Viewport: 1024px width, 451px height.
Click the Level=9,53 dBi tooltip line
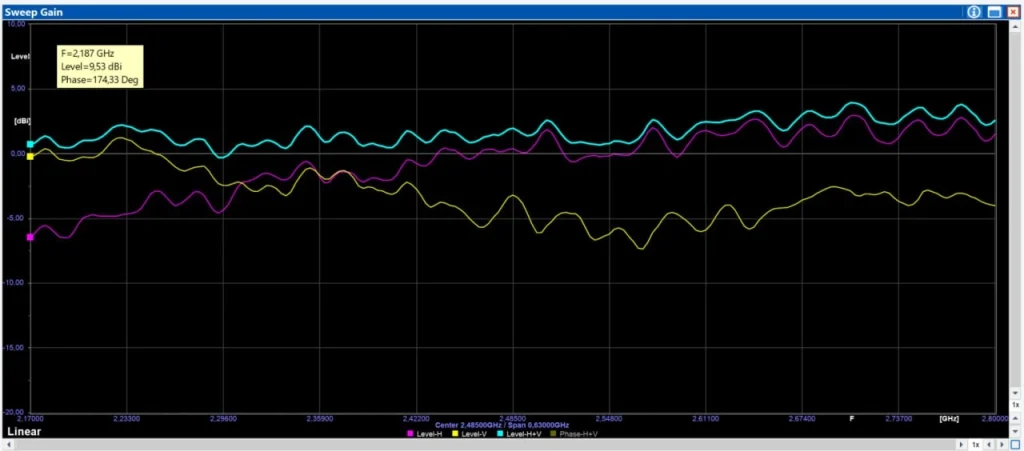tap(93, 67)
